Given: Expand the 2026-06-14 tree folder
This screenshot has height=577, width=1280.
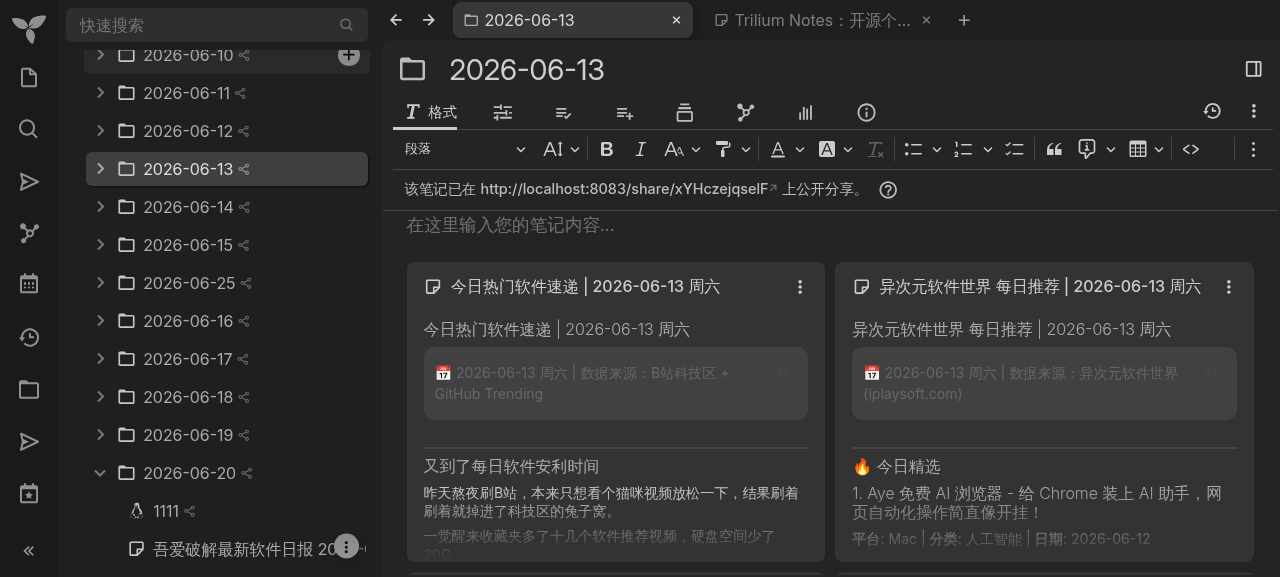Looking at the screenshot, I should [100, 207].
